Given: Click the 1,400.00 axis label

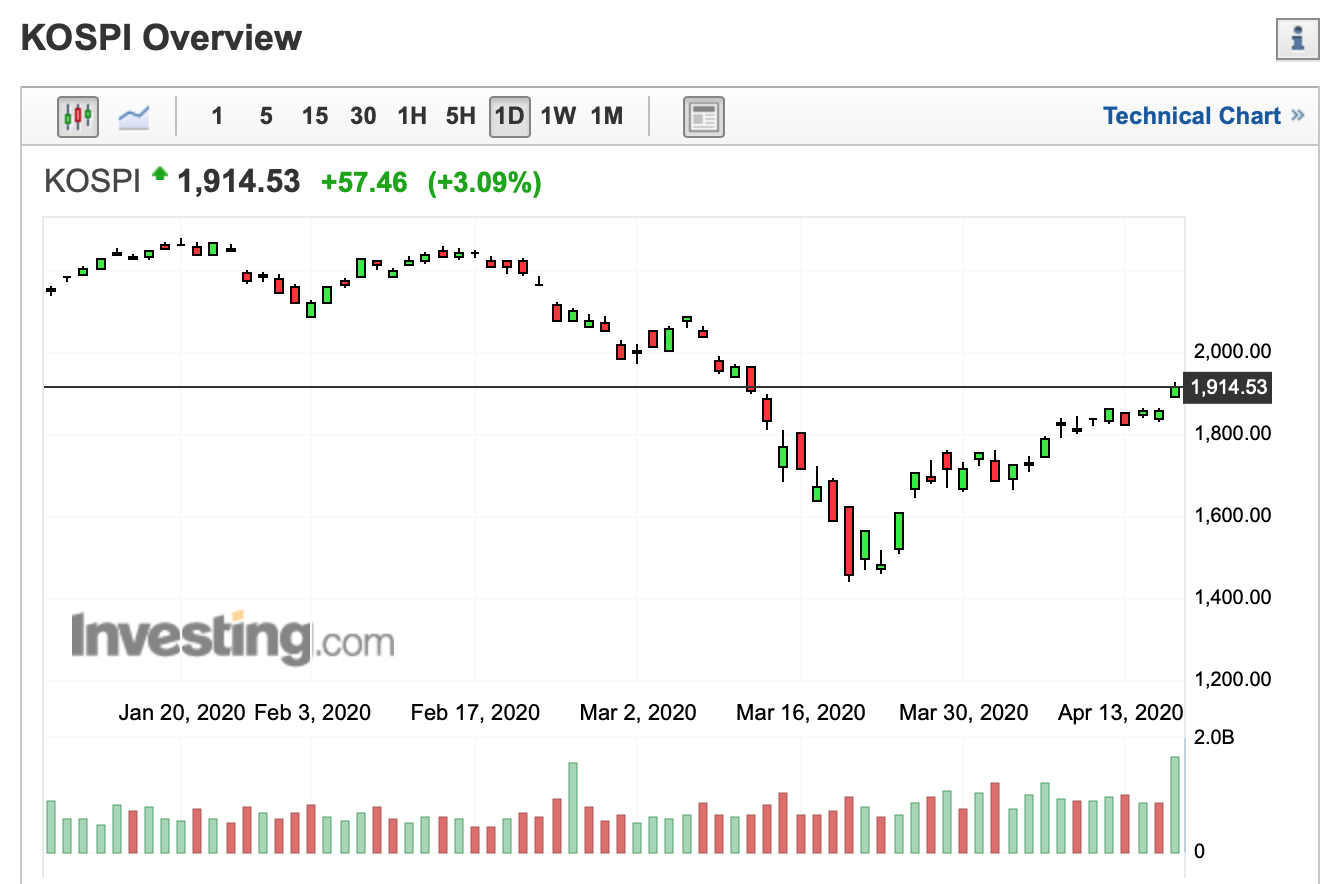Looking at the screenshot, I should 1232,597.
